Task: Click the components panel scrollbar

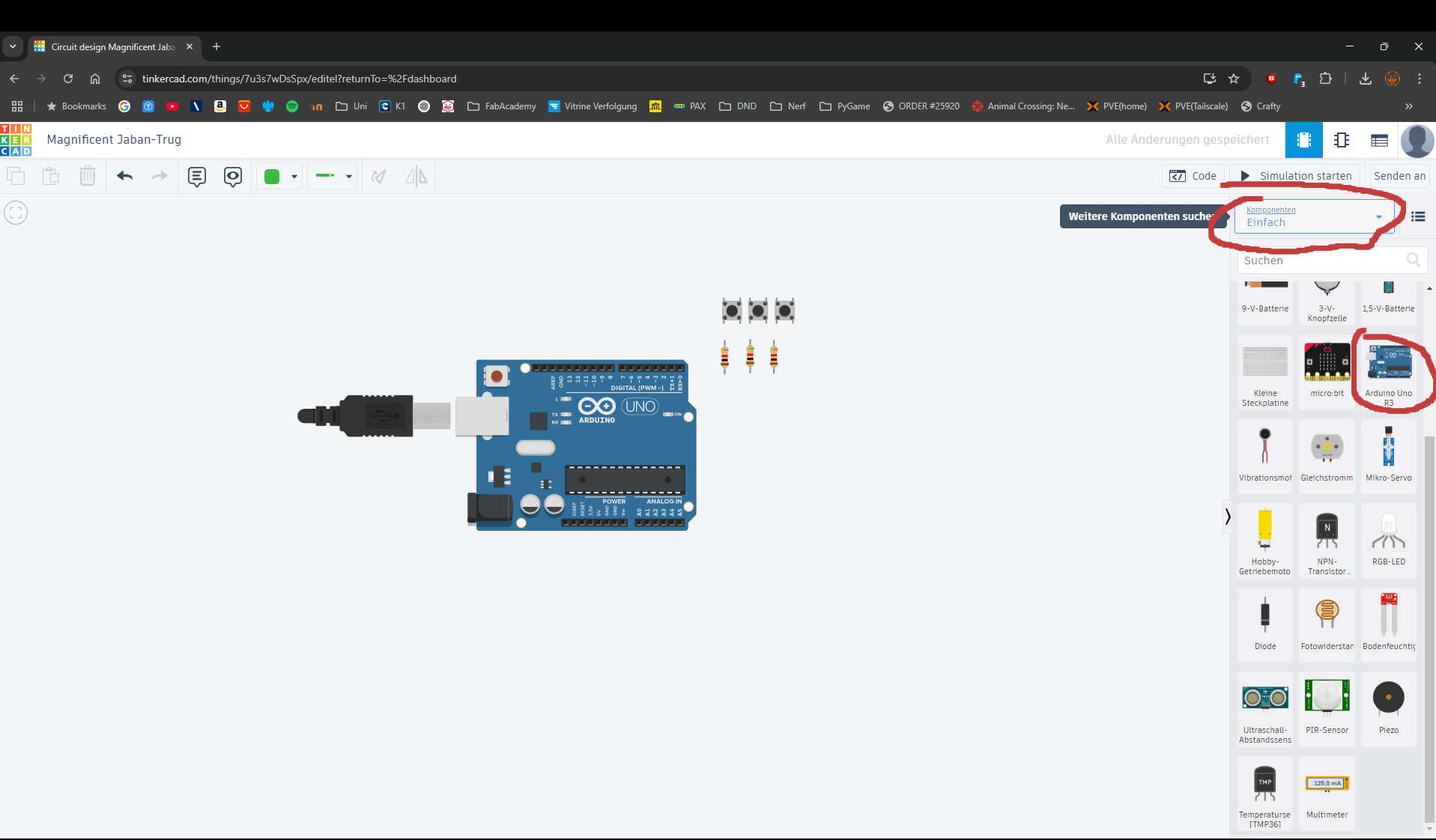Action: pos(1429,629)
